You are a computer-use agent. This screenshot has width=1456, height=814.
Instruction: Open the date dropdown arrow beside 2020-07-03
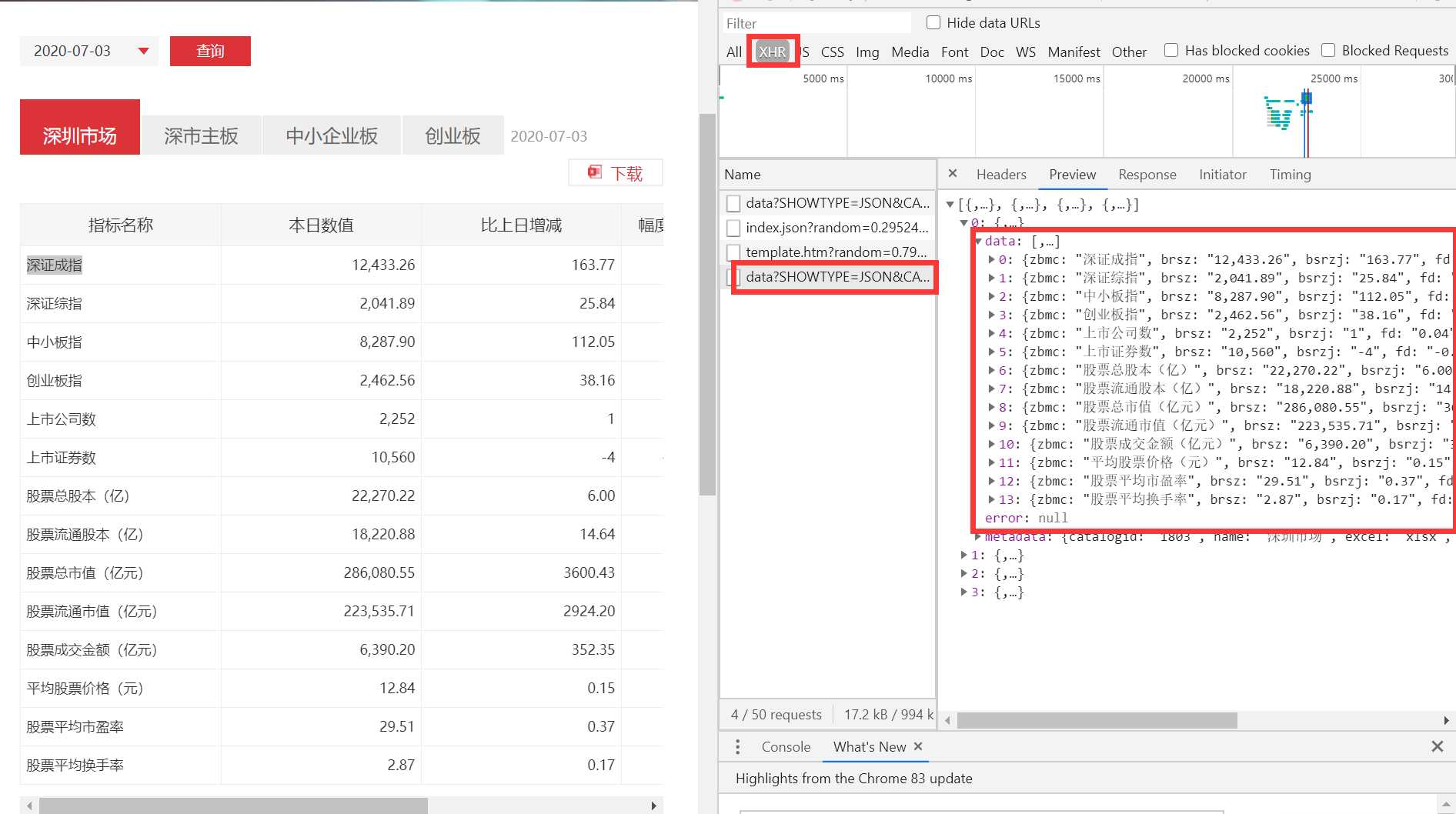pos(143,52)
